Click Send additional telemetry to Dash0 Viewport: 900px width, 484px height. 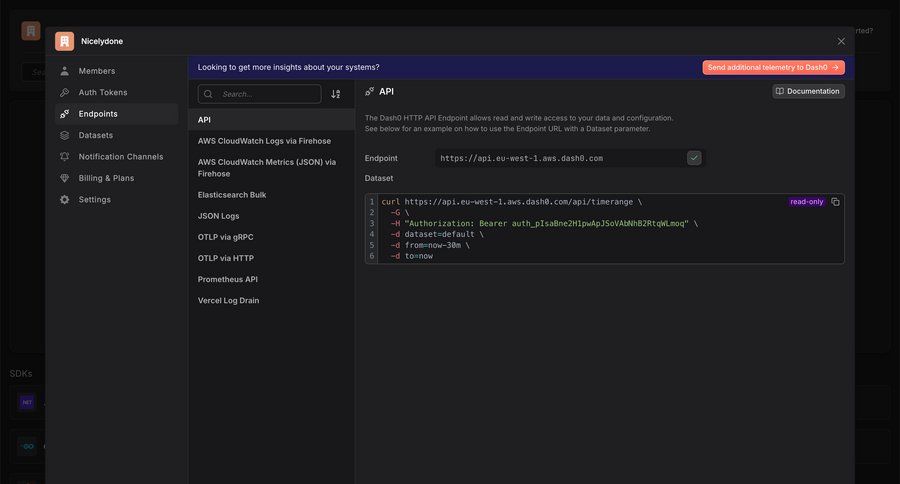pos(773,67)
